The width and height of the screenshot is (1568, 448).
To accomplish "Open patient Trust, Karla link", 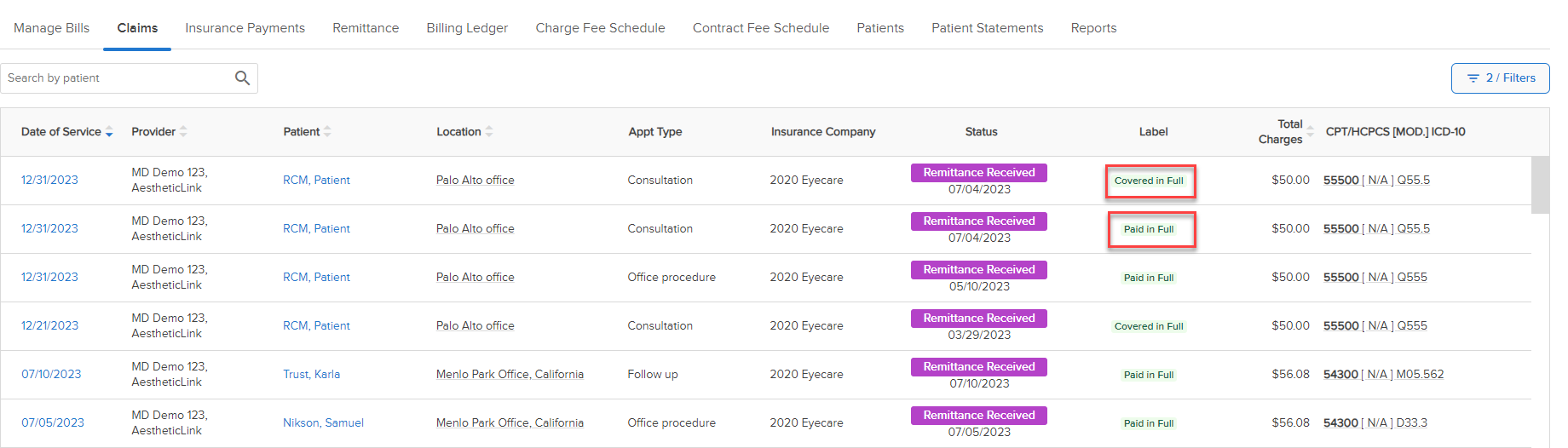I will pos(312,375).
